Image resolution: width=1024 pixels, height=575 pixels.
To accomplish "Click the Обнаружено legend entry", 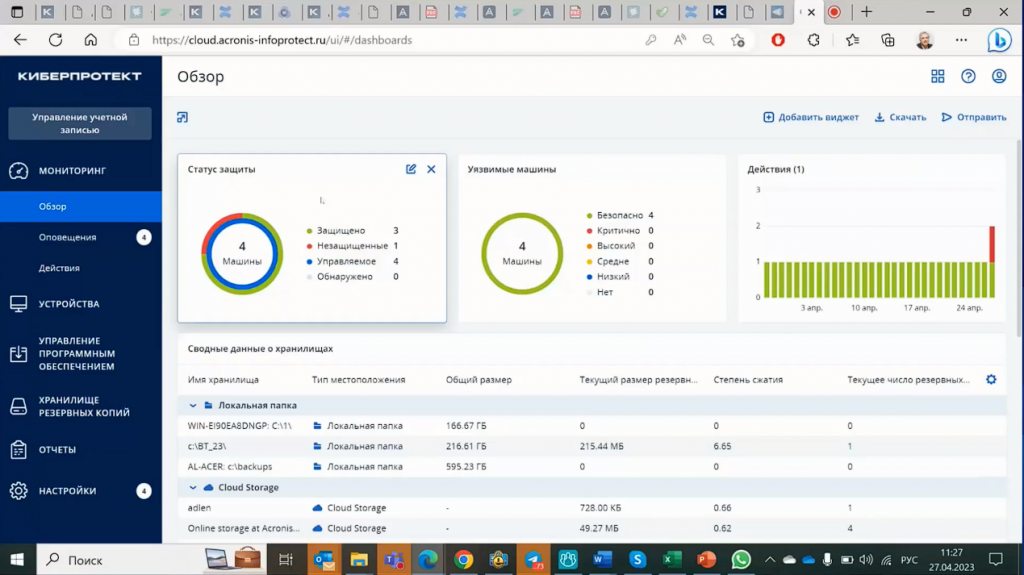I will (x=353, y=276).
